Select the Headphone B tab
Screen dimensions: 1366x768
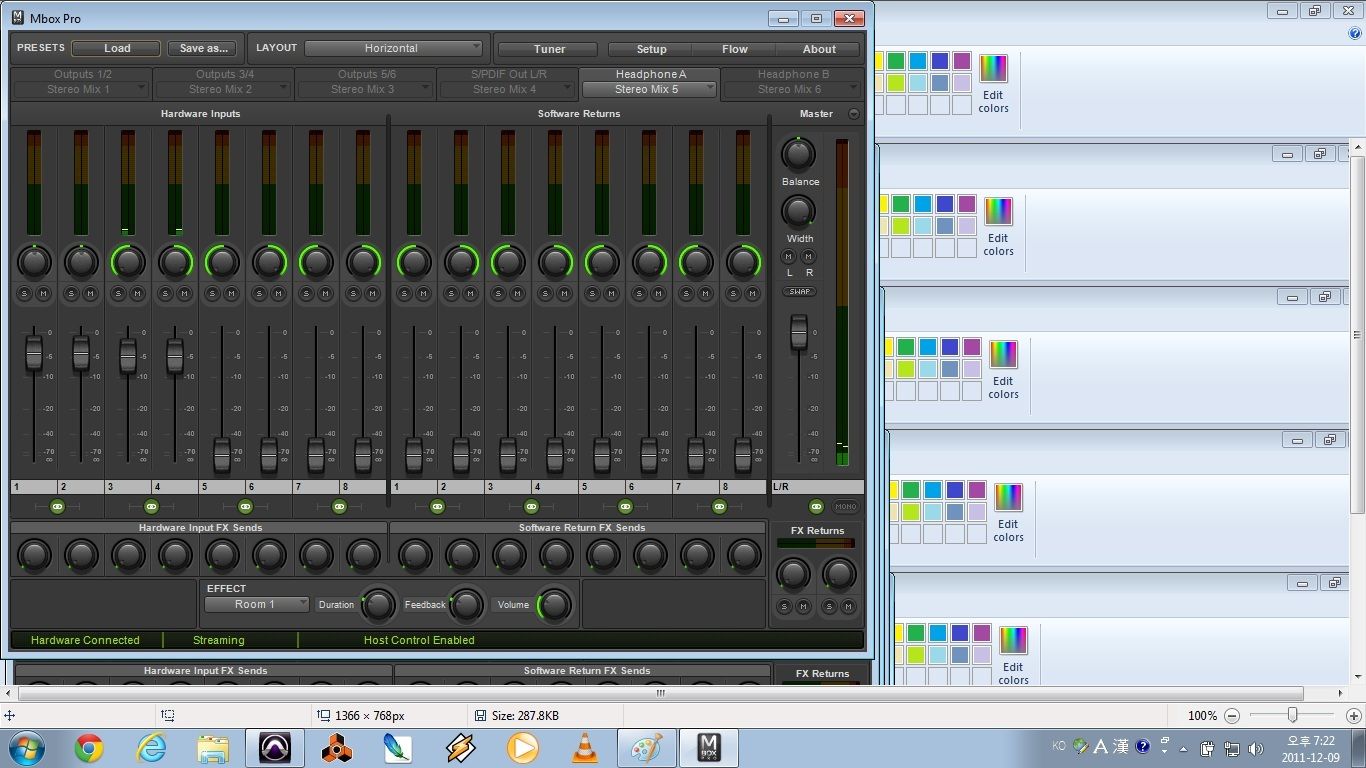[792, 74]
